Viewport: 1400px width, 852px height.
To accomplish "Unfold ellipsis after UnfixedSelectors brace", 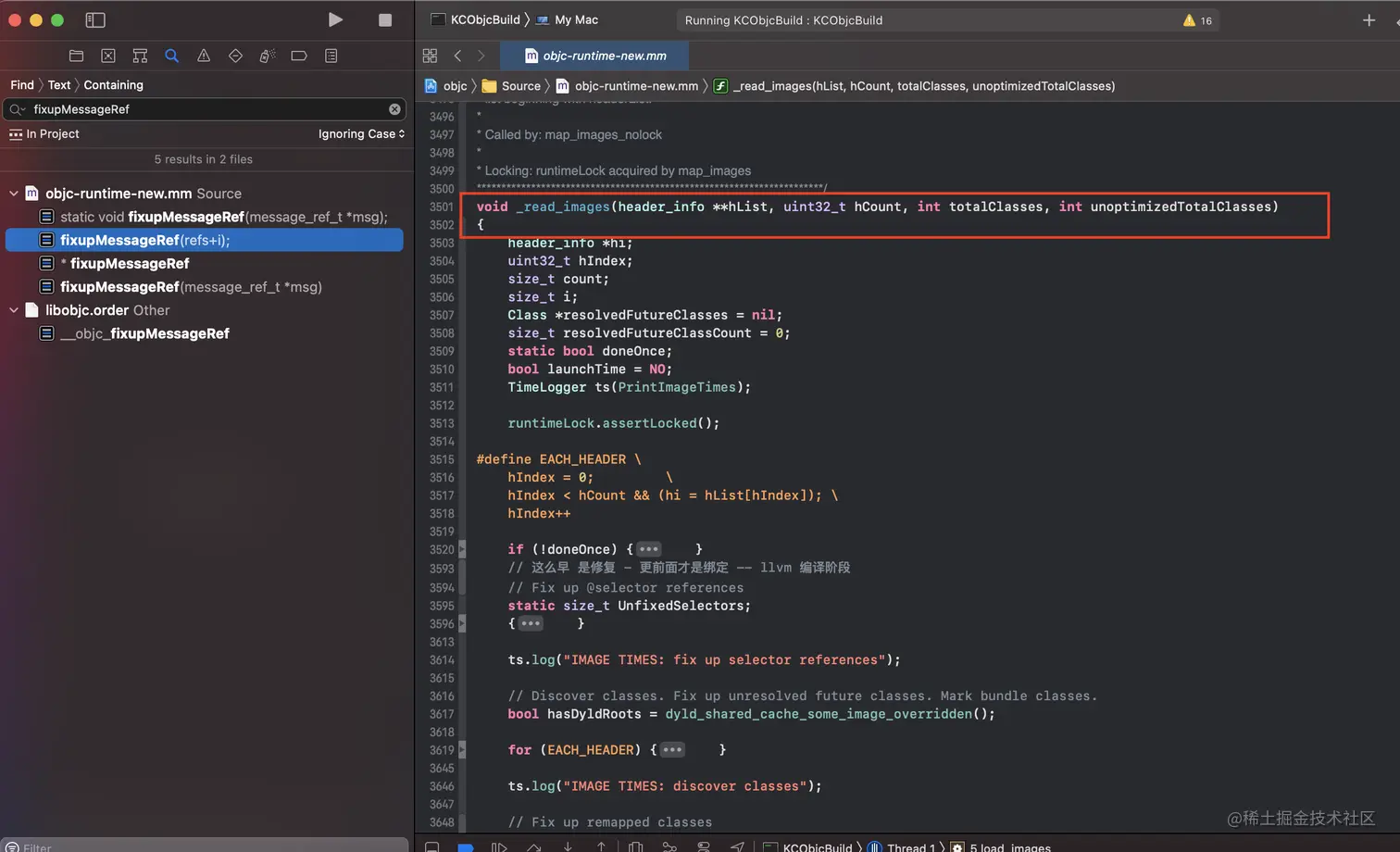I will (531, 623).
